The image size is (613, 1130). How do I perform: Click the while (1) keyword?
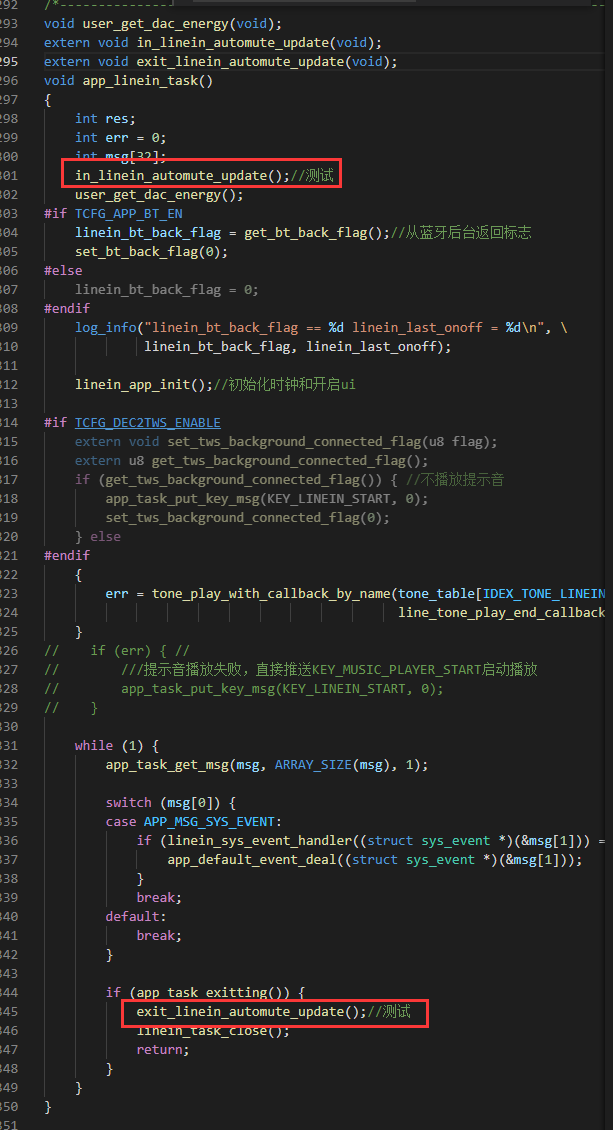(94, 745)
